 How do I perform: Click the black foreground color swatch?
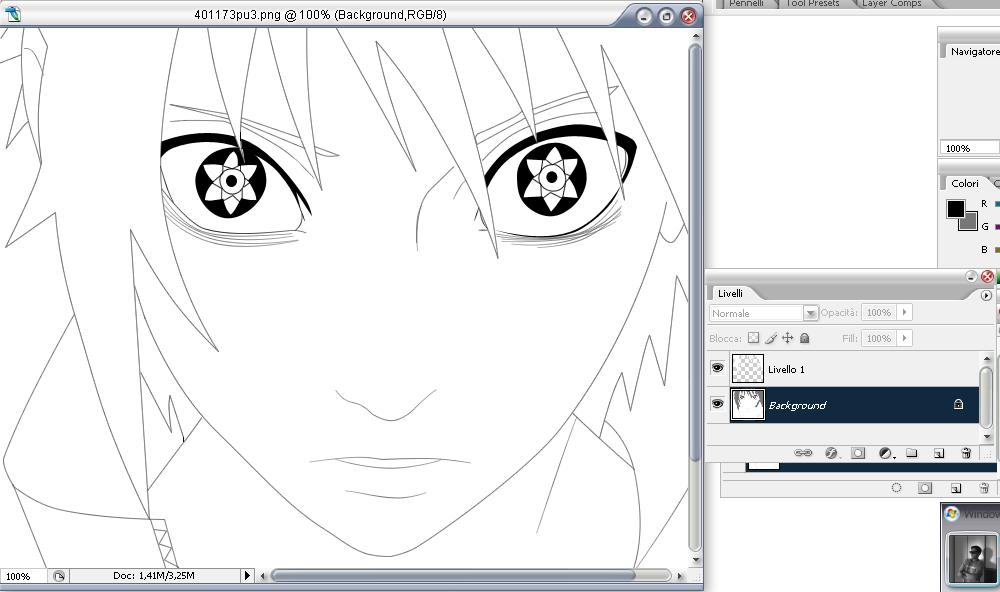click(x=956, y=209)
